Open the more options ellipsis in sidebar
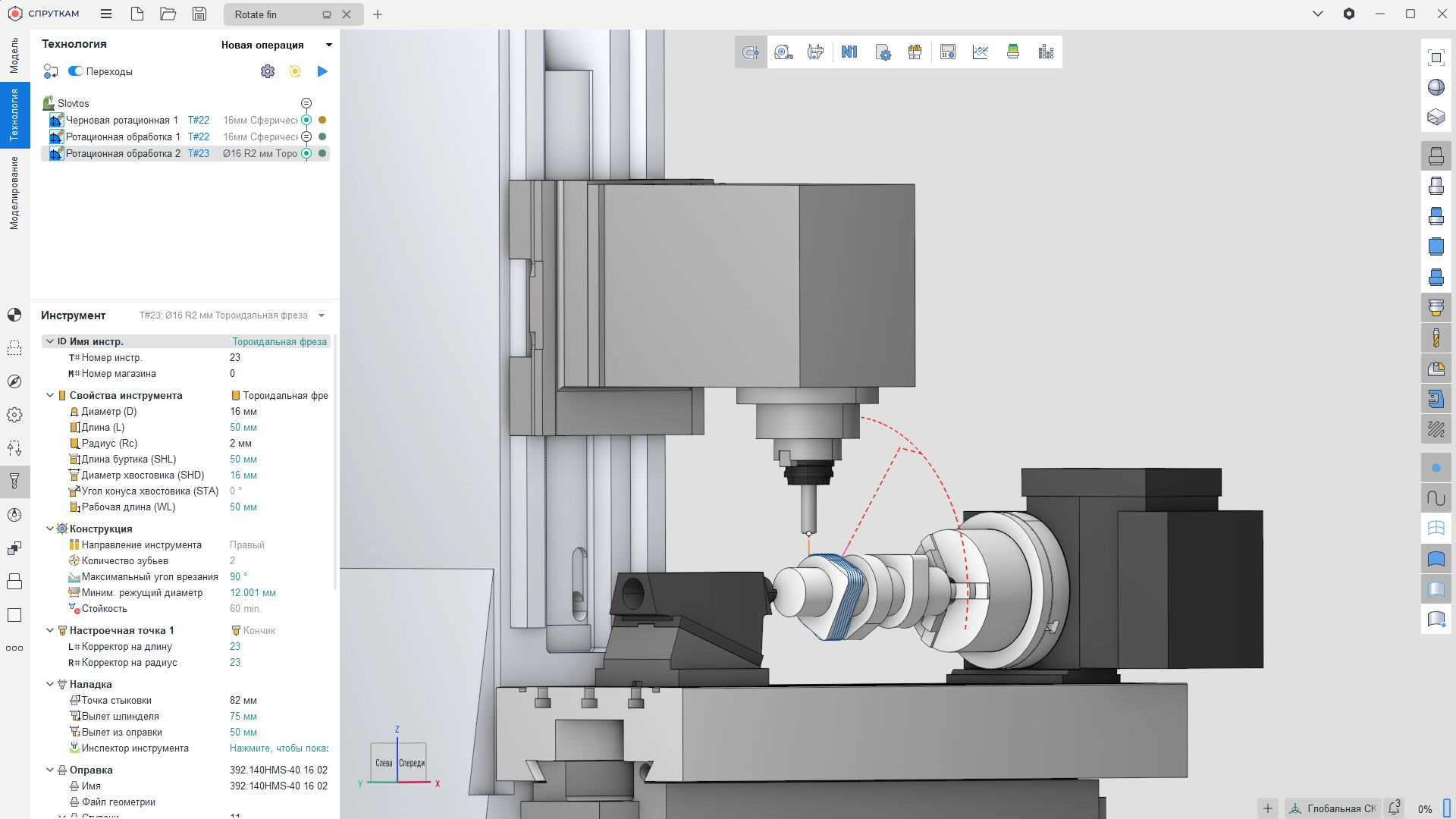This screenshot has width=1456, height=819. (x=14, y=648)
